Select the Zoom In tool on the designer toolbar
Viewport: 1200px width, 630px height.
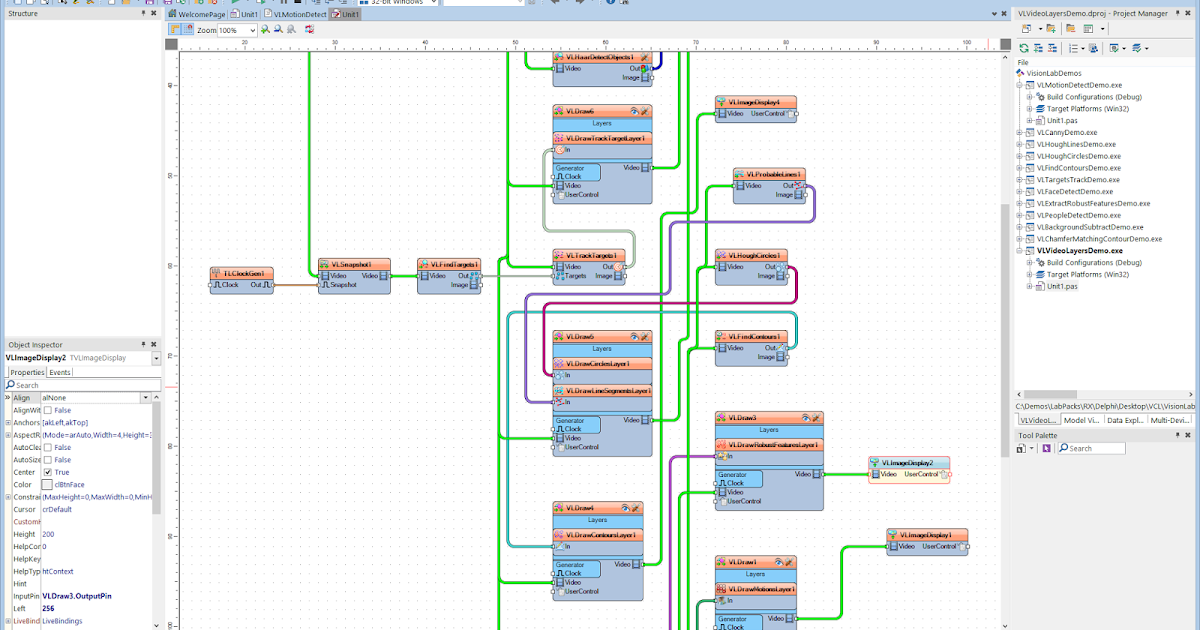[x=265, y=28]
